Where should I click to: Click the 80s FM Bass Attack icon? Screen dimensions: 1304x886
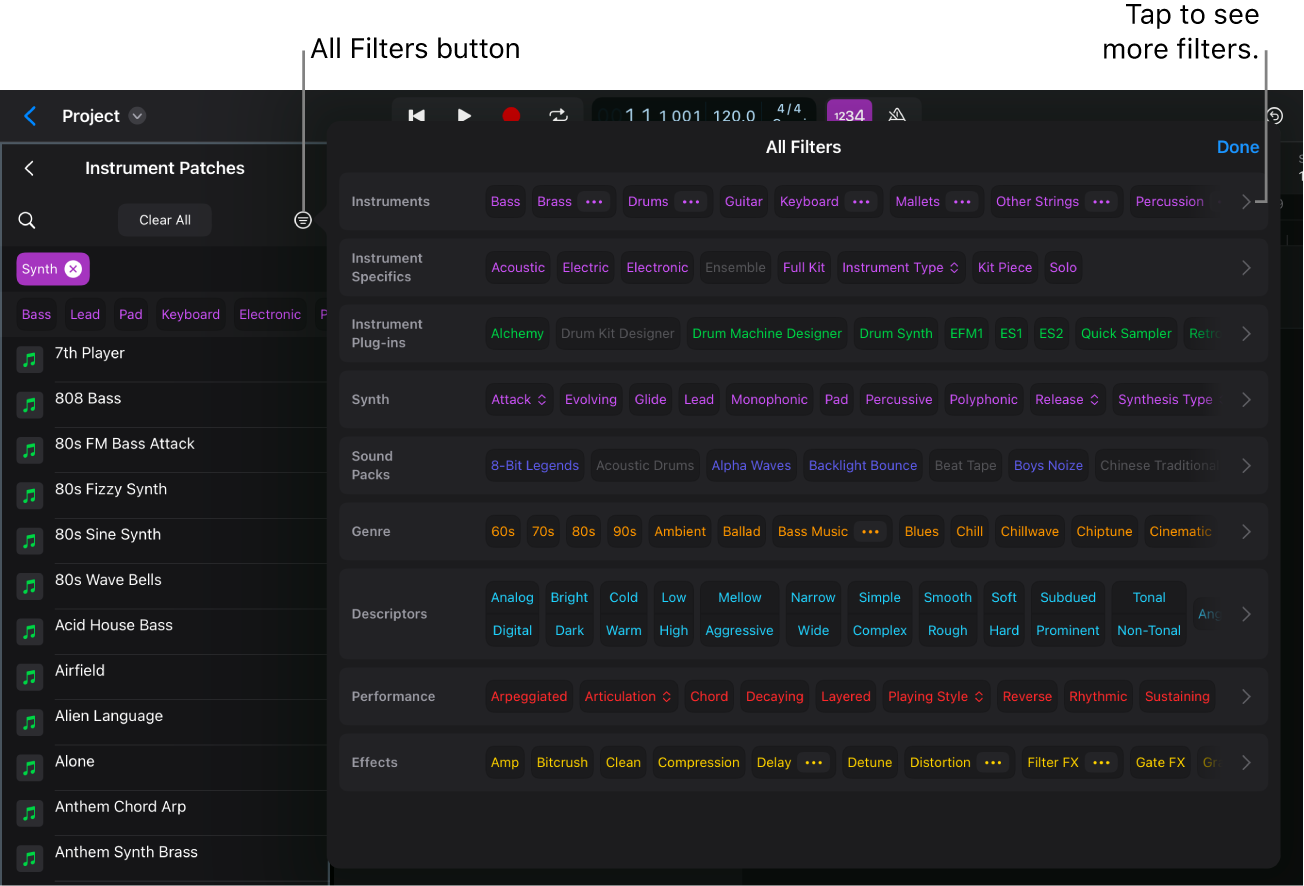point(30,450)
